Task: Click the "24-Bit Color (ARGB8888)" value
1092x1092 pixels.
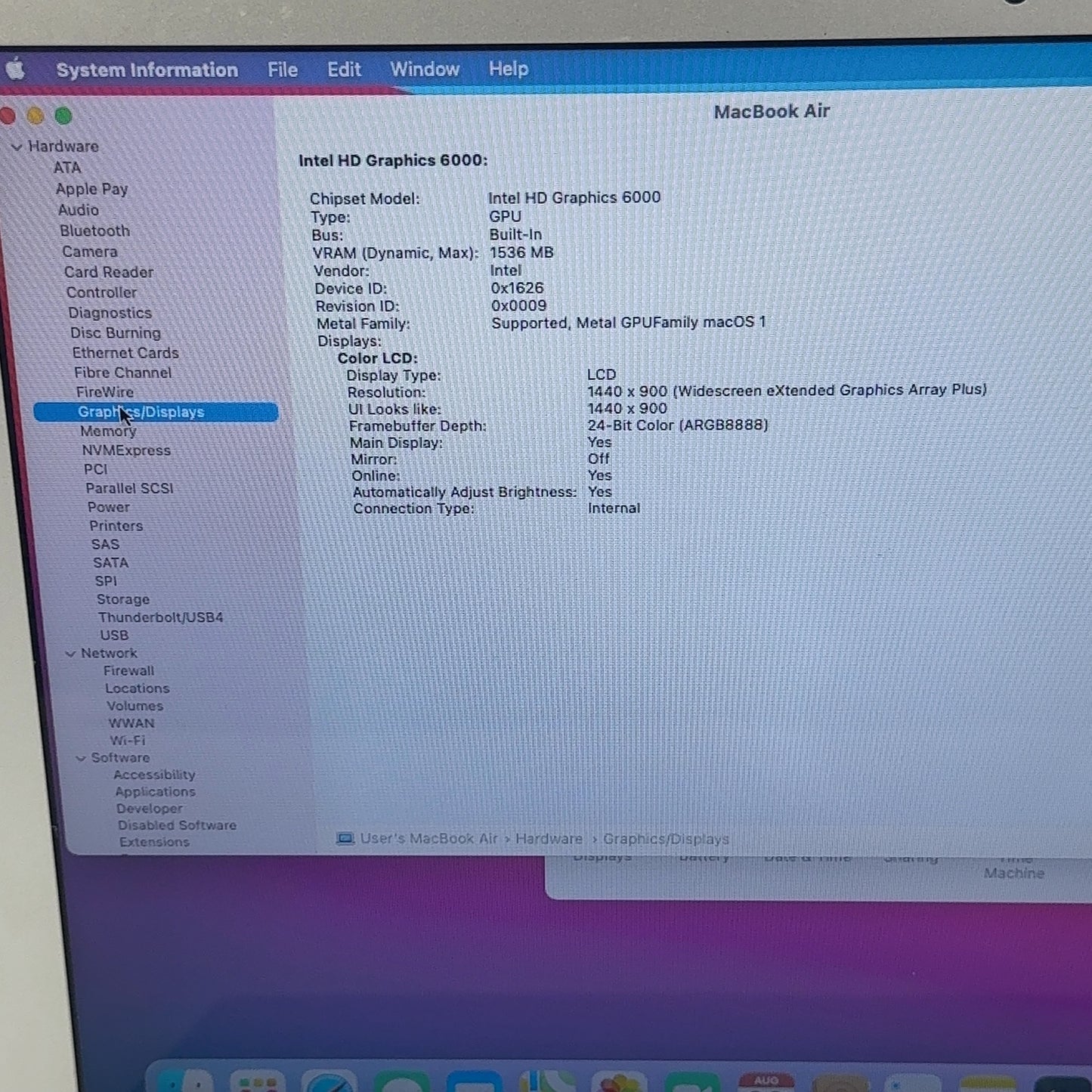Action: click(x=678, y=425)
